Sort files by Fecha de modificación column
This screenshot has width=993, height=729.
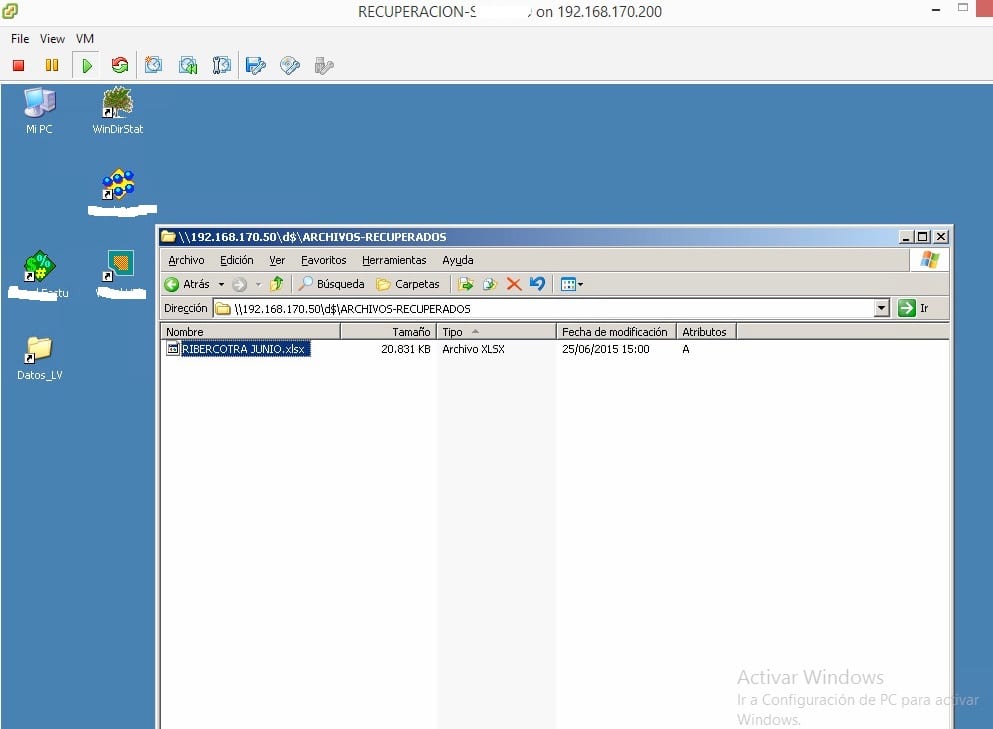coord(614,331)
